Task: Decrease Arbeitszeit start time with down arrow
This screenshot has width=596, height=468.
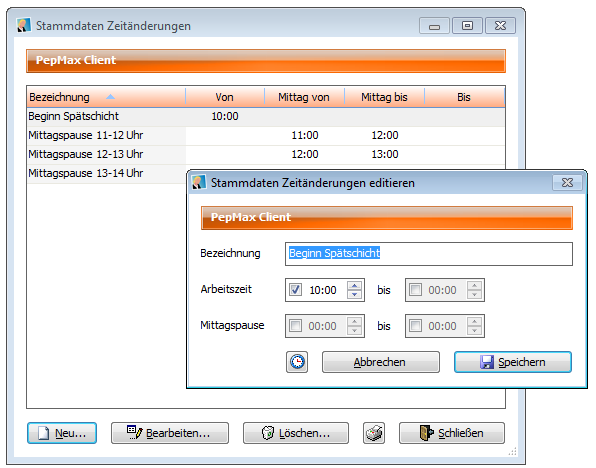Action: (354, 294)
